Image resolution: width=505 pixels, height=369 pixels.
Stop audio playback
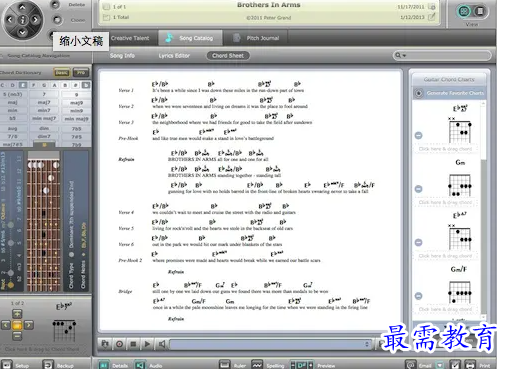point(133,344)
